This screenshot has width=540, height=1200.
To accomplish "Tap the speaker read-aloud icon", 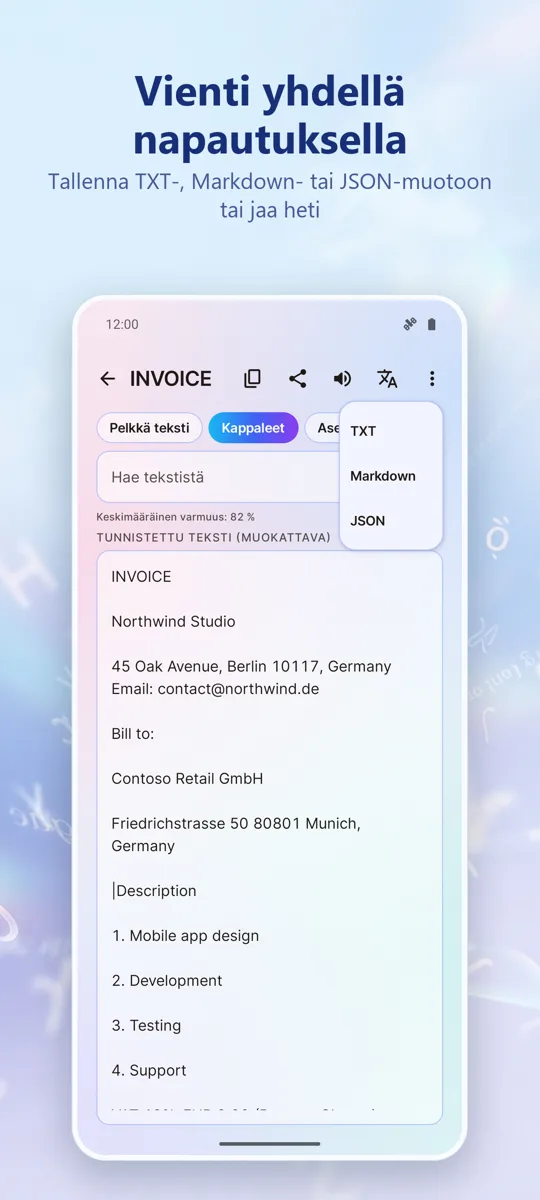I will click(x=342, y=379).
